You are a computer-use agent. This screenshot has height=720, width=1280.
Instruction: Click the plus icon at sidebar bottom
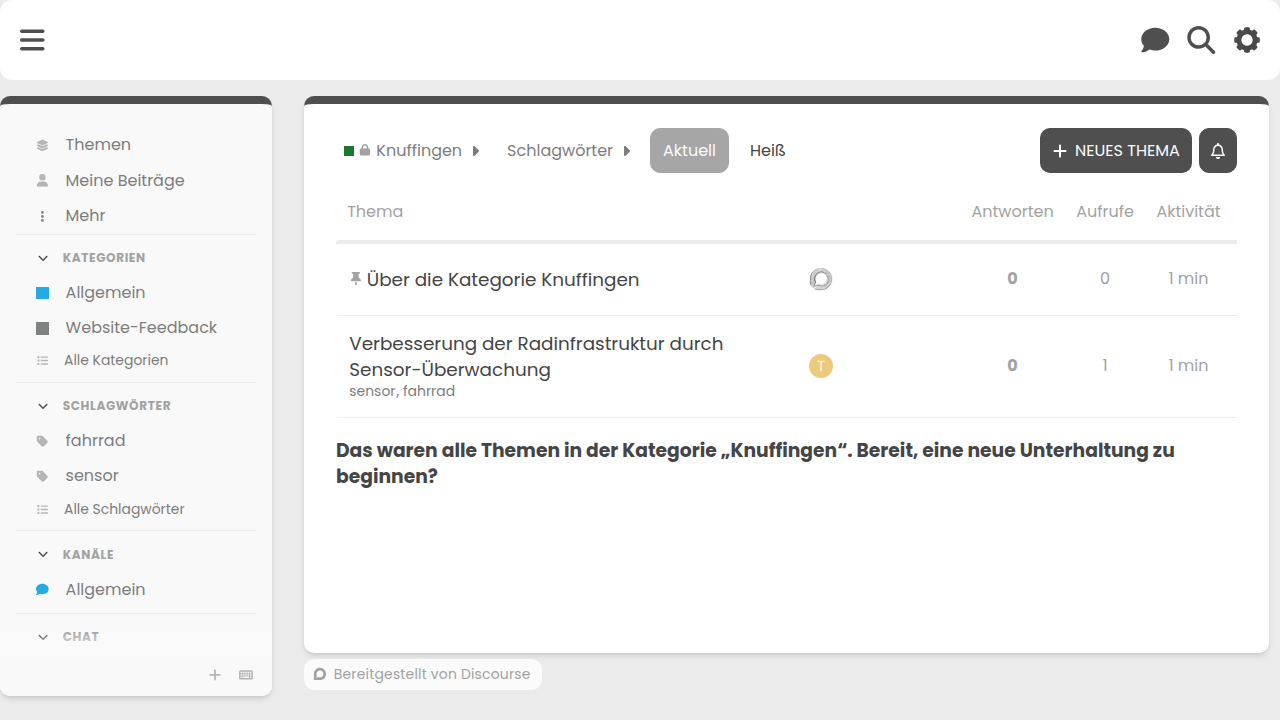coord(214,675)
